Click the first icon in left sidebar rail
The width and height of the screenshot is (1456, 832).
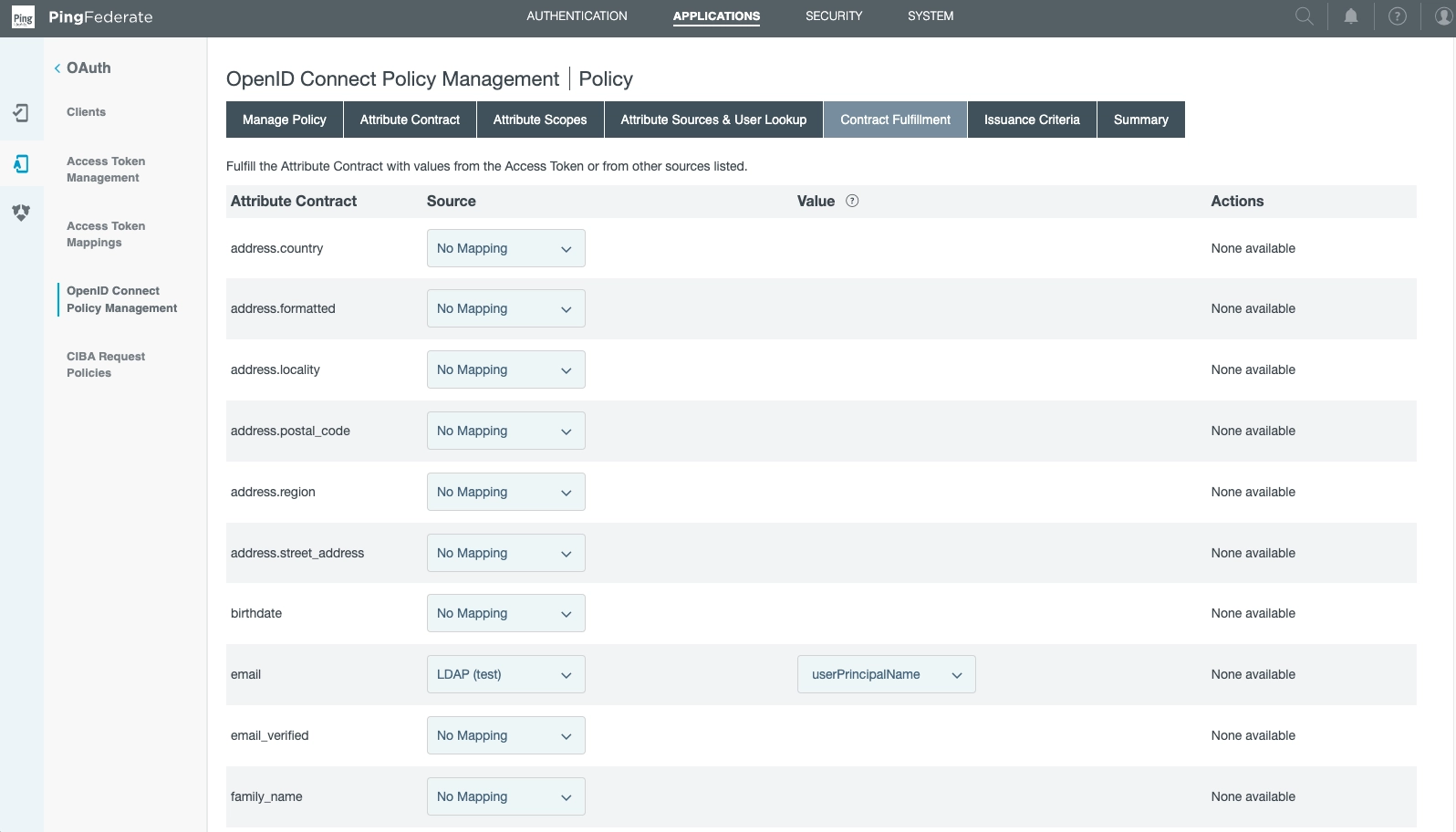[21, 113]
